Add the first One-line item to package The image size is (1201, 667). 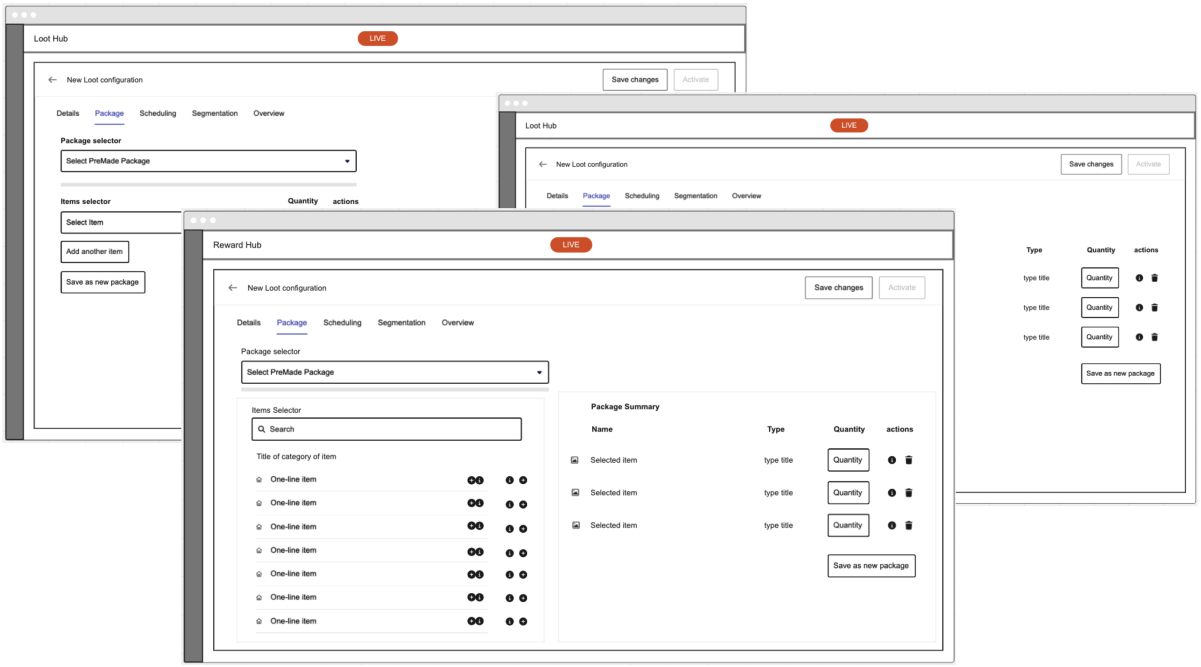(472, 480)
